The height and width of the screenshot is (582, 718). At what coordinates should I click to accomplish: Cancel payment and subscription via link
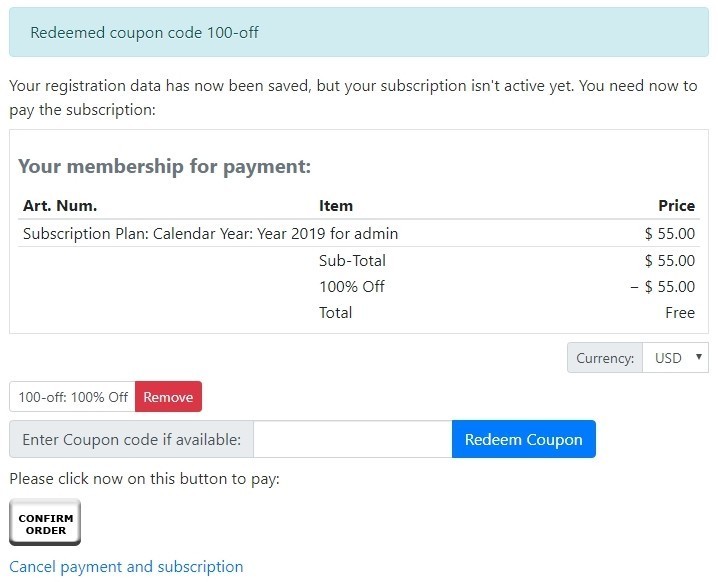point(126,566)
